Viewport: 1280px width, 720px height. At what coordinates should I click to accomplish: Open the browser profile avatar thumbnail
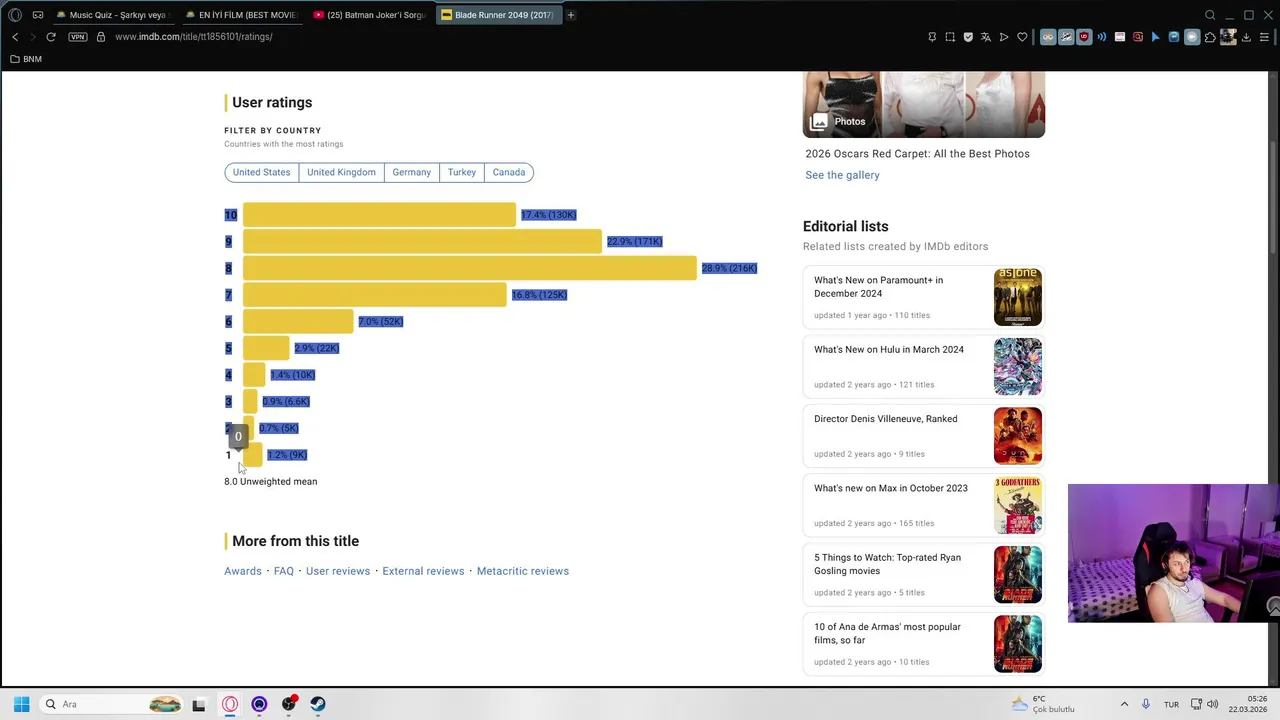(x=1228, y=37)
